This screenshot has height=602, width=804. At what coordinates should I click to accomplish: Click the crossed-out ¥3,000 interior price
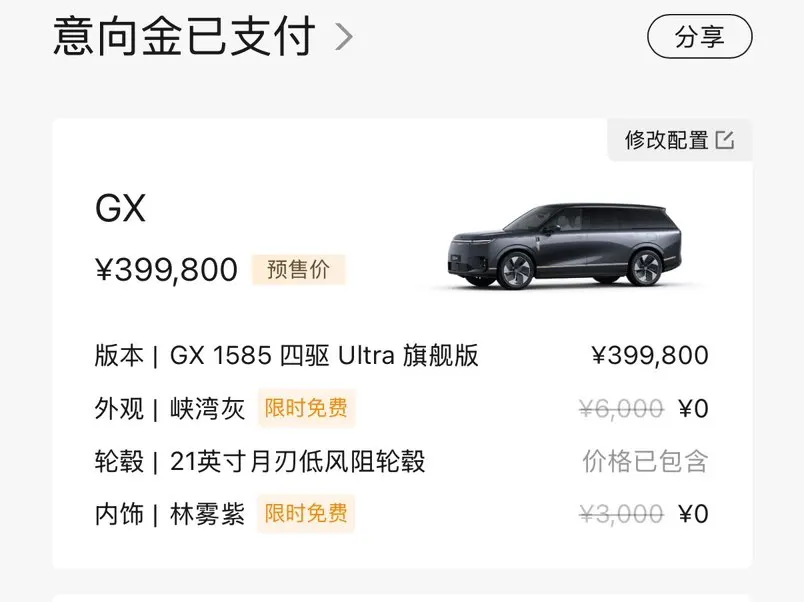pos(621,514)
